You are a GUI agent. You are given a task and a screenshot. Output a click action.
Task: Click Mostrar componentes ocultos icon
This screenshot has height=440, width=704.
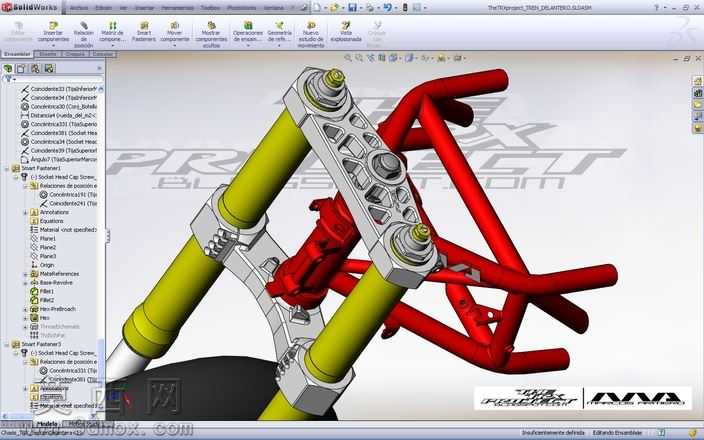pos(211,26)
